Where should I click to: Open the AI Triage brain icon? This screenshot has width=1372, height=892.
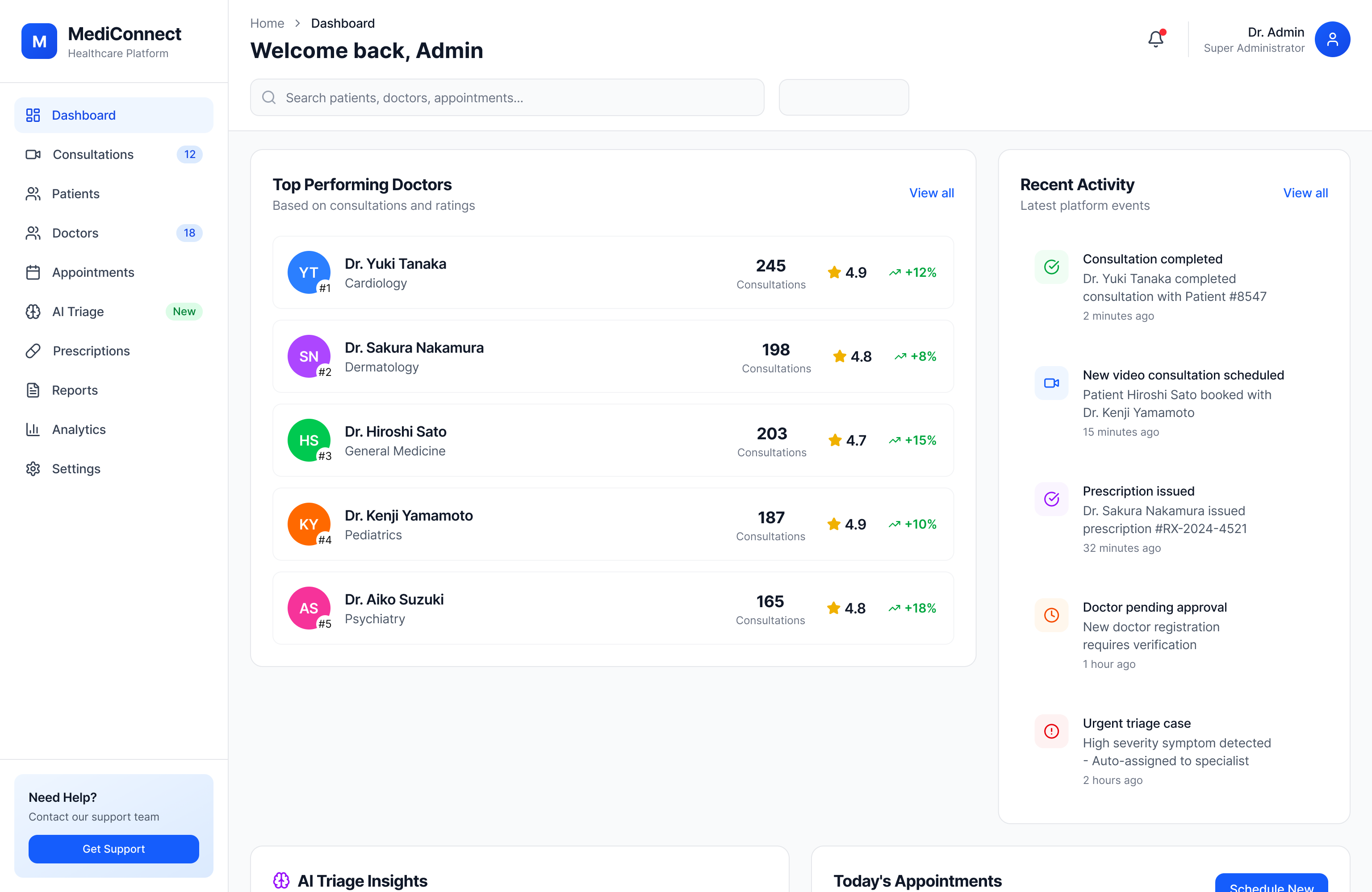point(33,311)
